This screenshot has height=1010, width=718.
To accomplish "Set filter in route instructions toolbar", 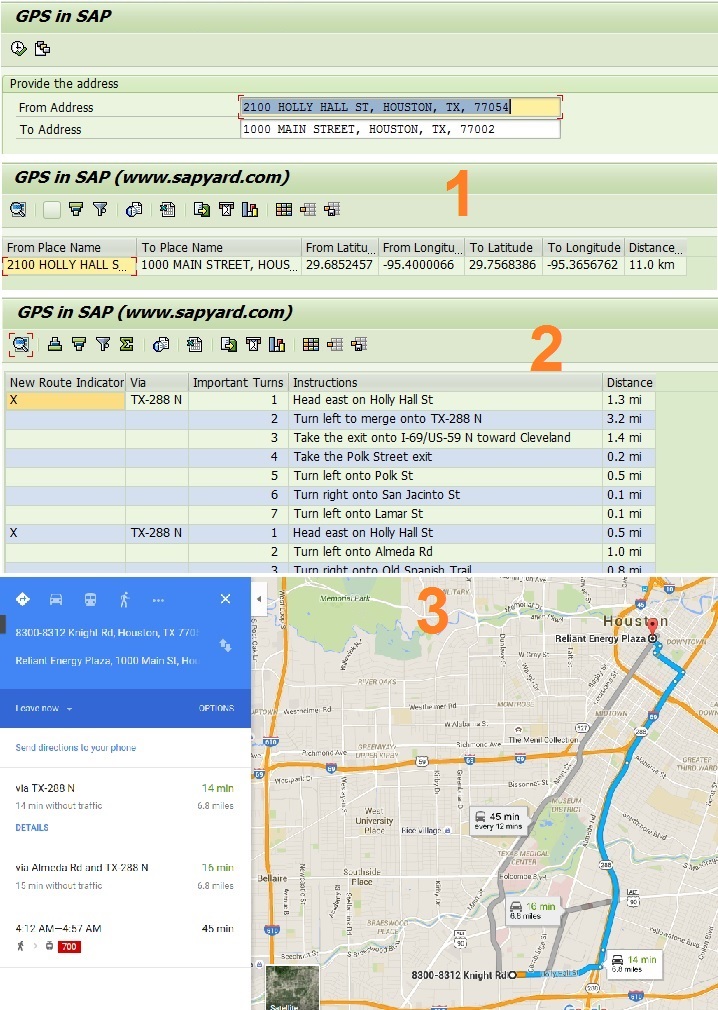I will [103, 345].
